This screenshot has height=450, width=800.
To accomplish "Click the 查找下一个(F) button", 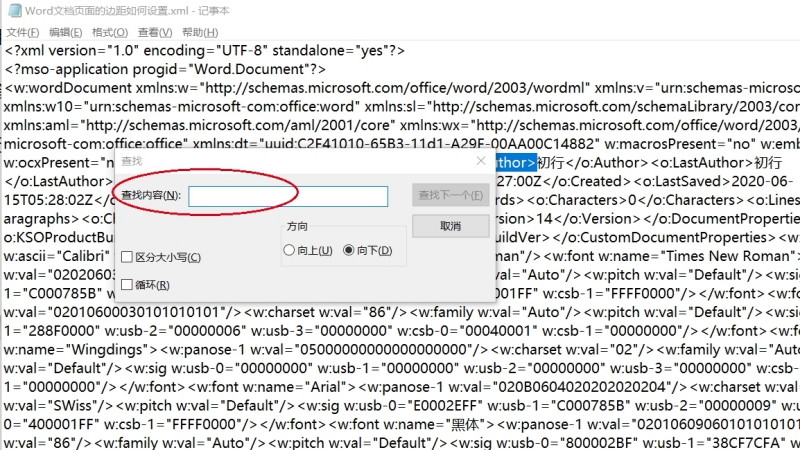I will pyautogui.click(x=450, y=195).
